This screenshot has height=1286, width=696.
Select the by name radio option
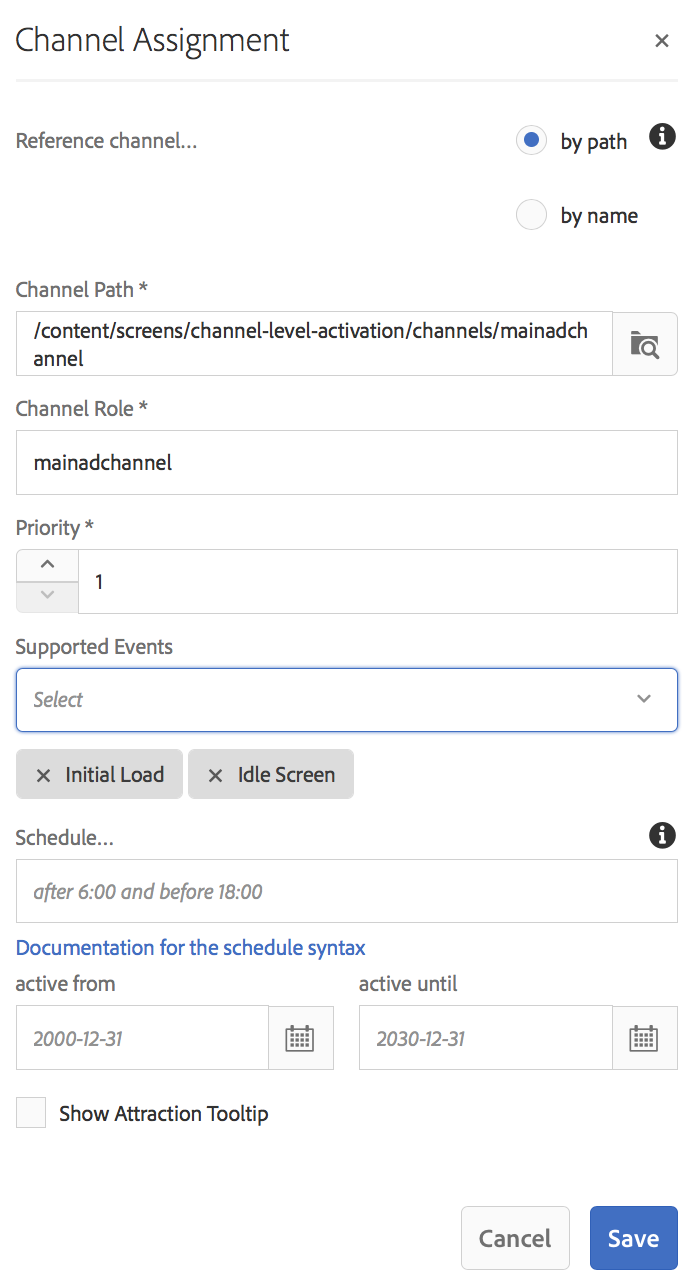(x=531, y=215)
